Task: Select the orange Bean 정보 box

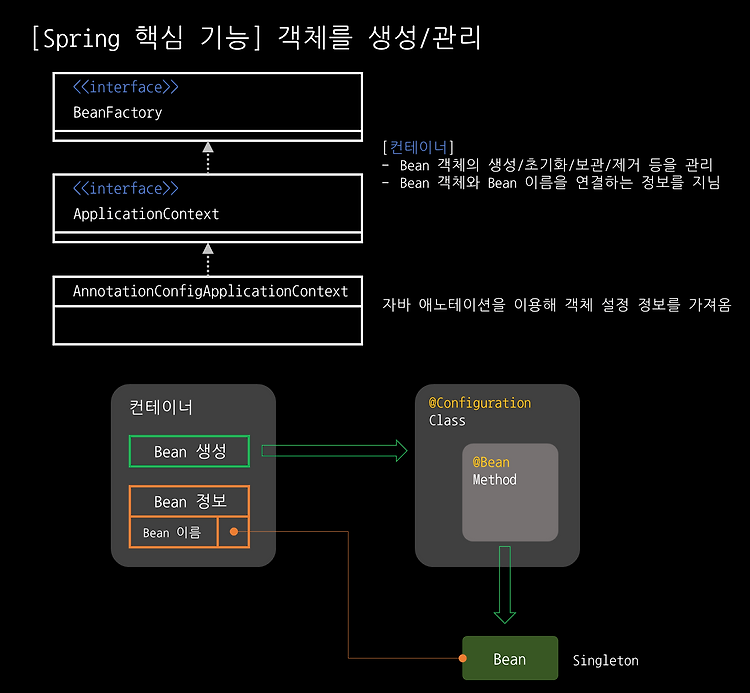Action: [189, 501]
